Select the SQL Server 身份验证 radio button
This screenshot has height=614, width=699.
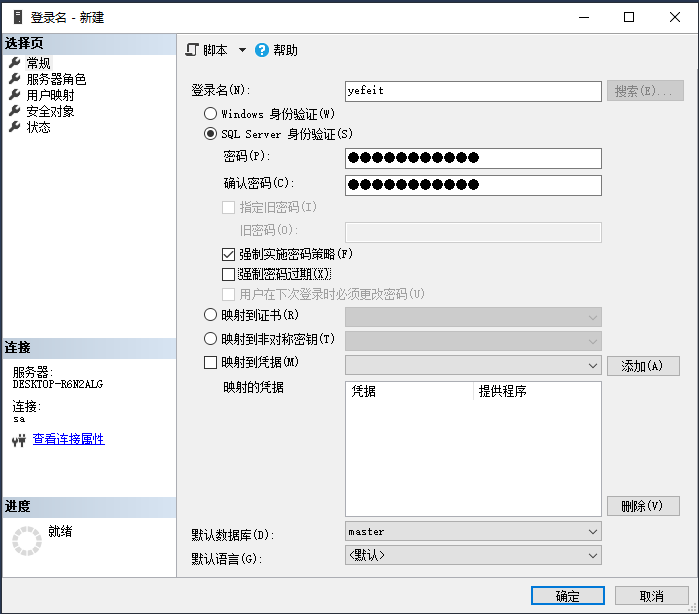[x=210, y=134]
